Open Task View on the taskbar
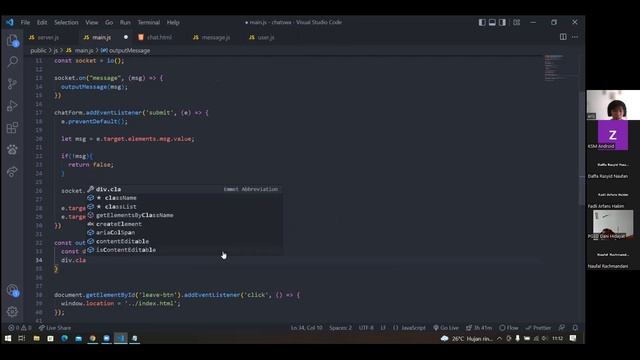 (x=22, y=338)
